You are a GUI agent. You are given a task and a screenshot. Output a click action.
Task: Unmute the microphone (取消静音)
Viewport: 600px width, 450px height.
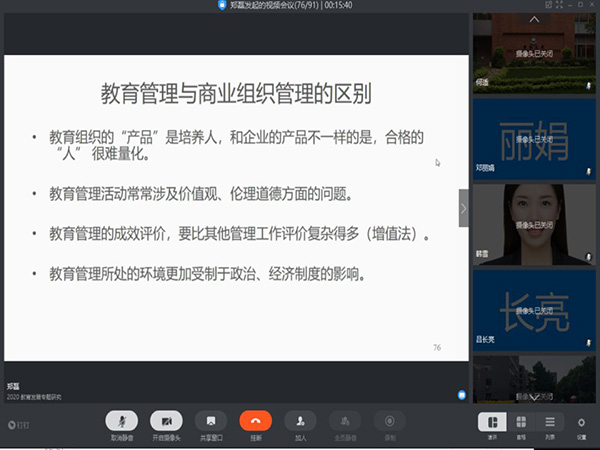click(x=122, y=421)
